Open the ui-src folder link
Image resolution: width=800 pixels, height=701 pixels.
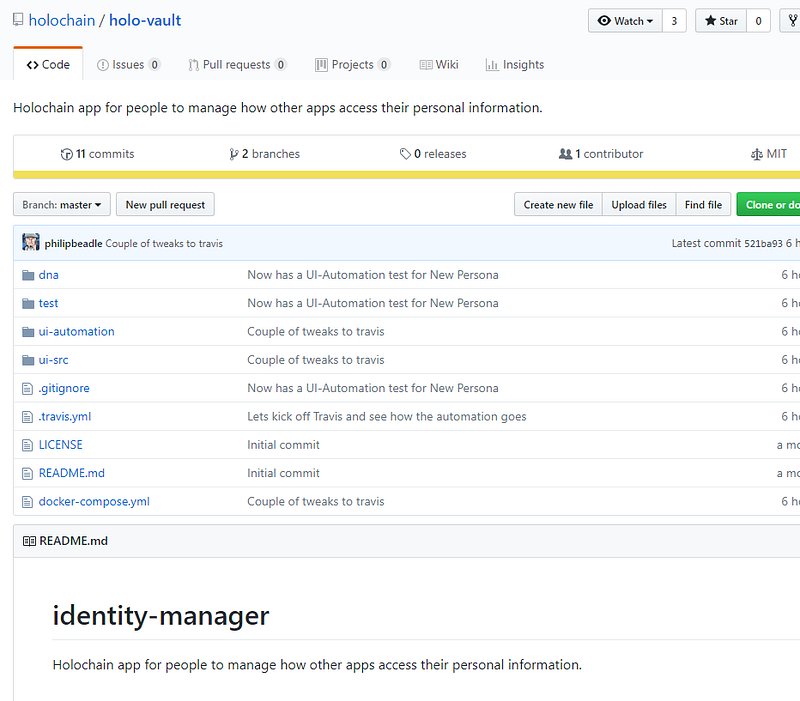54,360
